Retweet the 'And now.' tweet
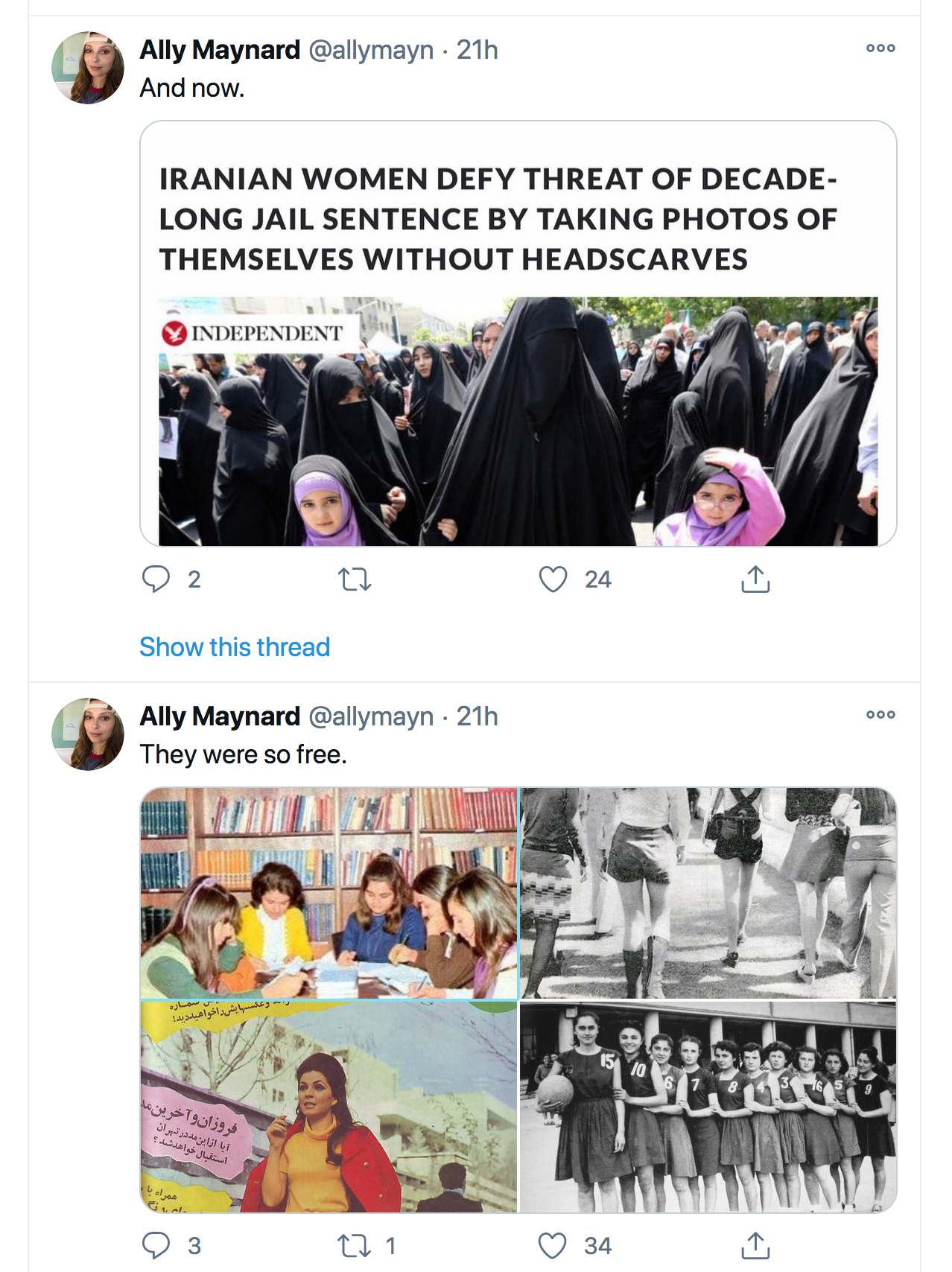 (x=355, y=579)
